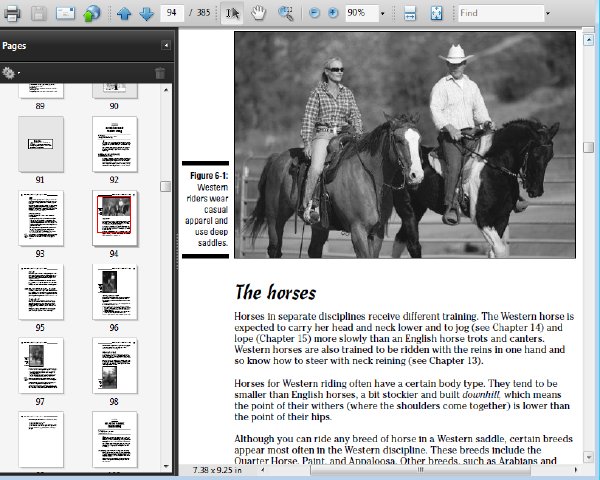The image size is (600, 480).
Task: Toggle fit one full page view
Action: click(436, 13)
